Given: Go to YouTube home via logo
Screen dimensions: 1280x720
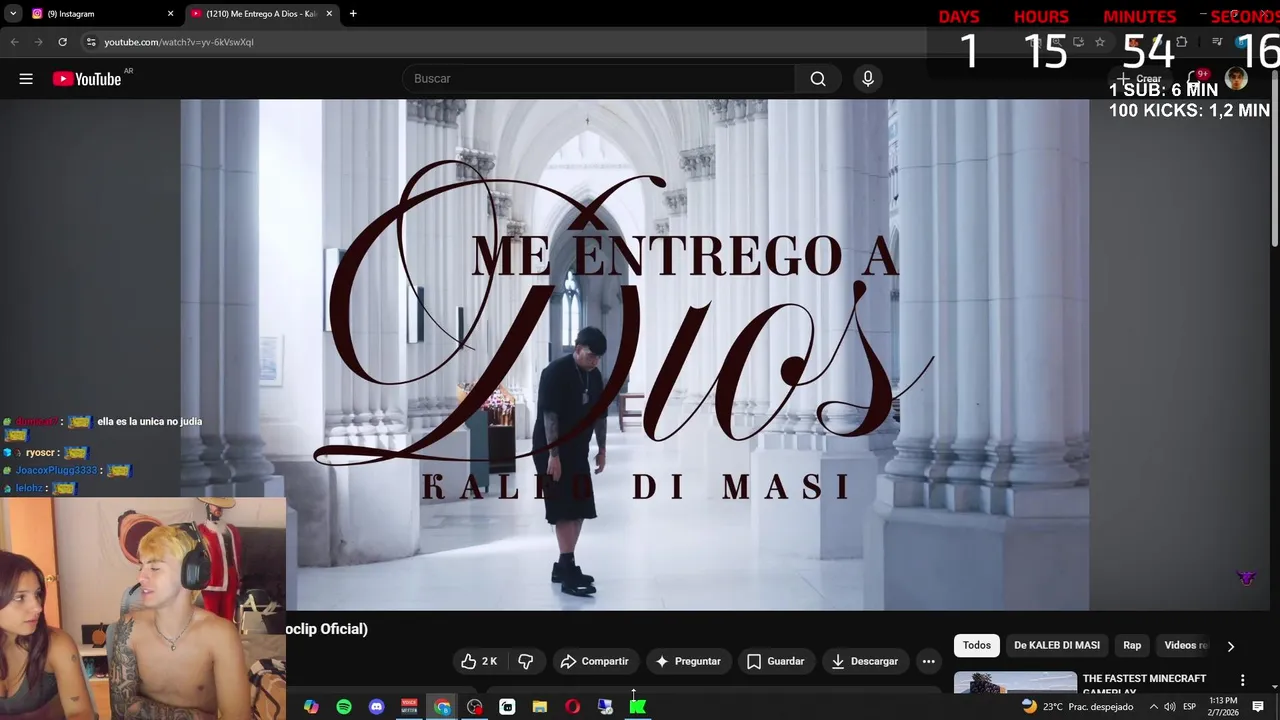Looking at the screenshot, I should [87, 79].
